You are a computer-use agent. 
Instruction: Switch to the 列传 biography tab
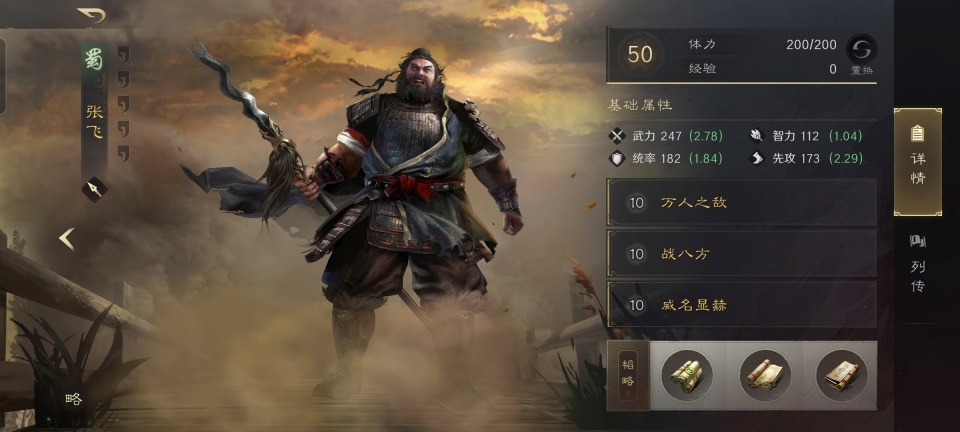point(918,263)
